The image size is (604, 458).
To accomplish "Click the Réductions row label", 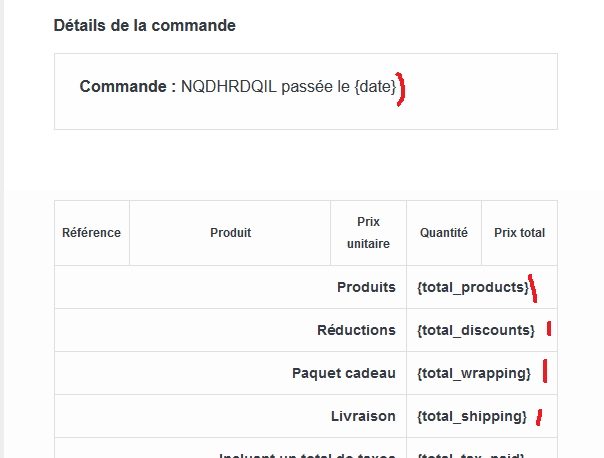I will coord(356,330).
